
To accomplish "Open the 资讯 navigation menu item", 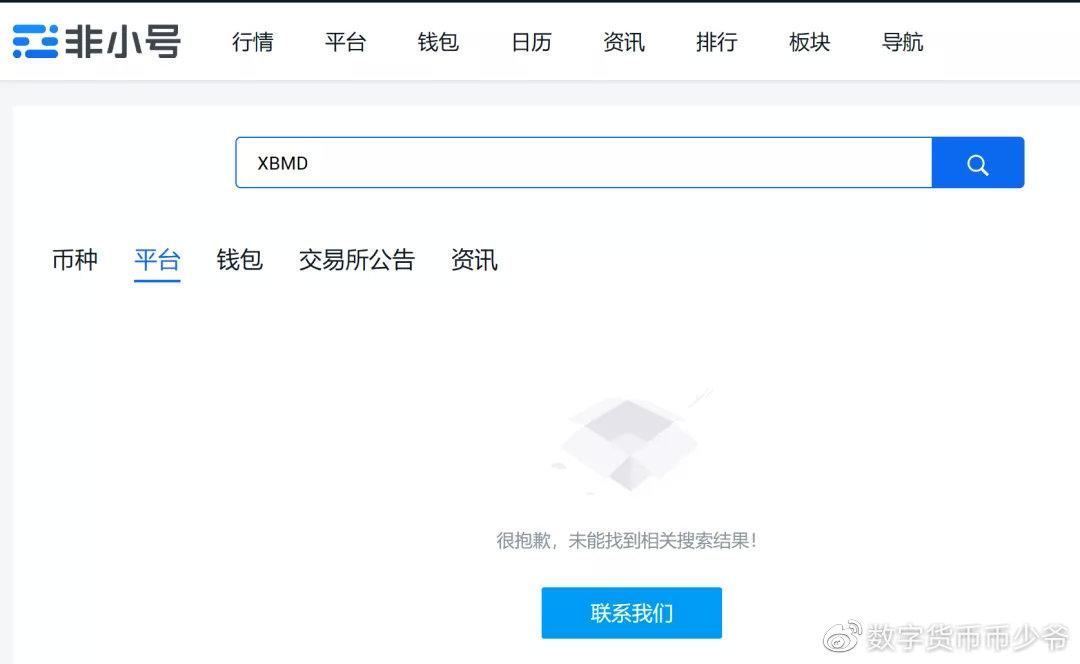I will point(623,42).
